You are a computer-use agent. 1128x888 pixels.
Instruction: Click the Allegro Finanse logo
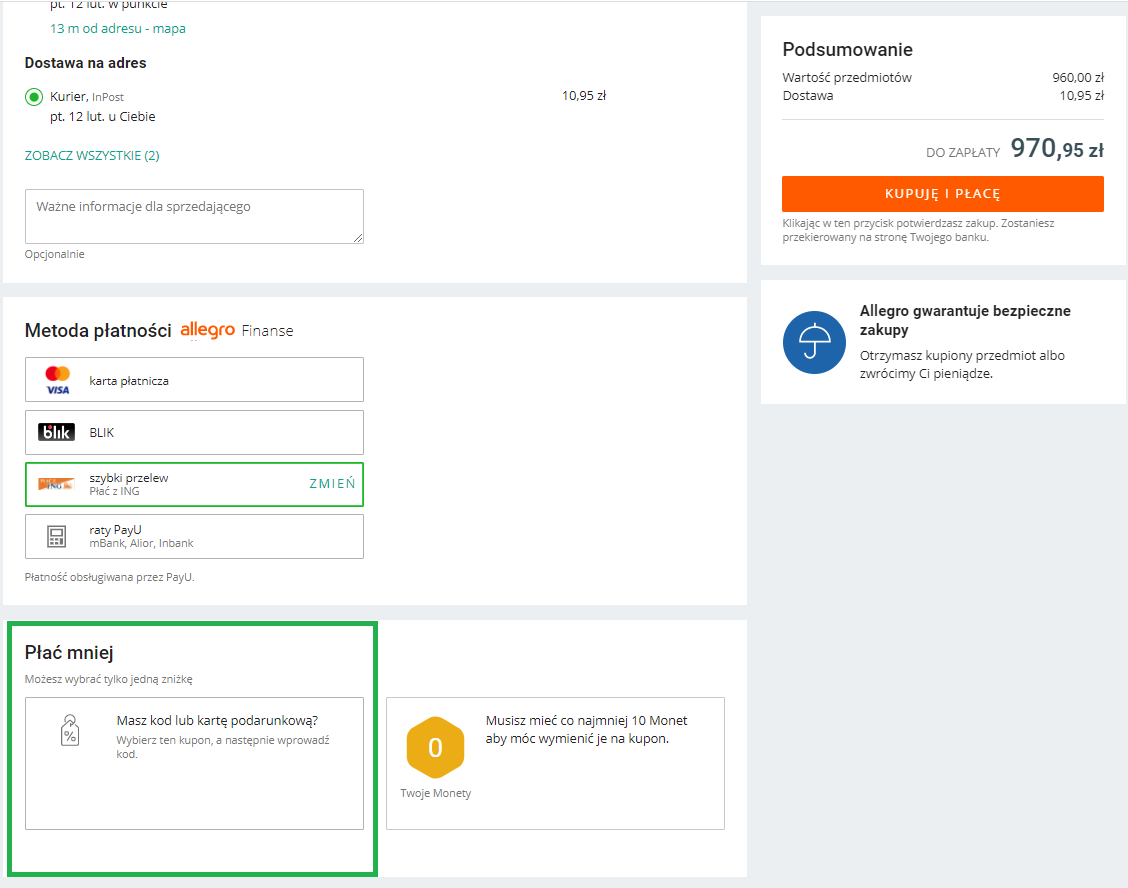click(x=237, y=330)
